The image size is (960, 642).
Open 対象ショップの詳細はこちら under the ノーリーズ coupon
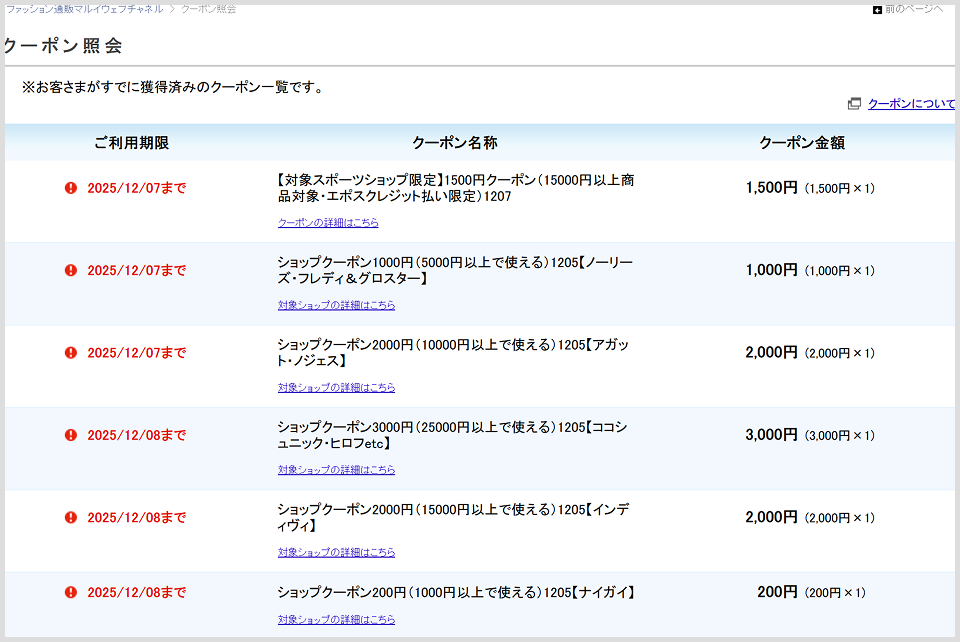point(336,305)
